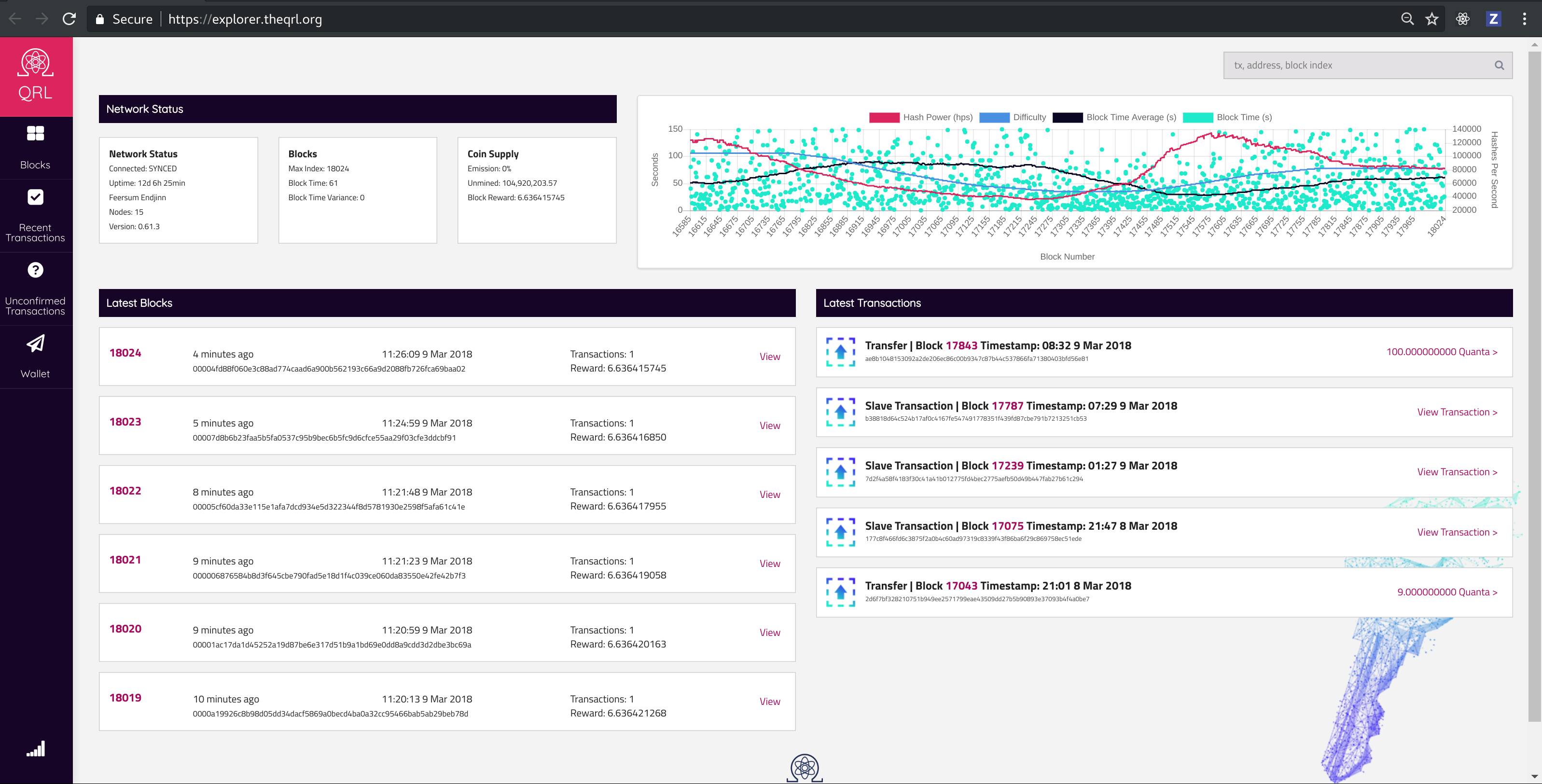
Task: Click the QRL footer logo
Action: coord(805,769)
